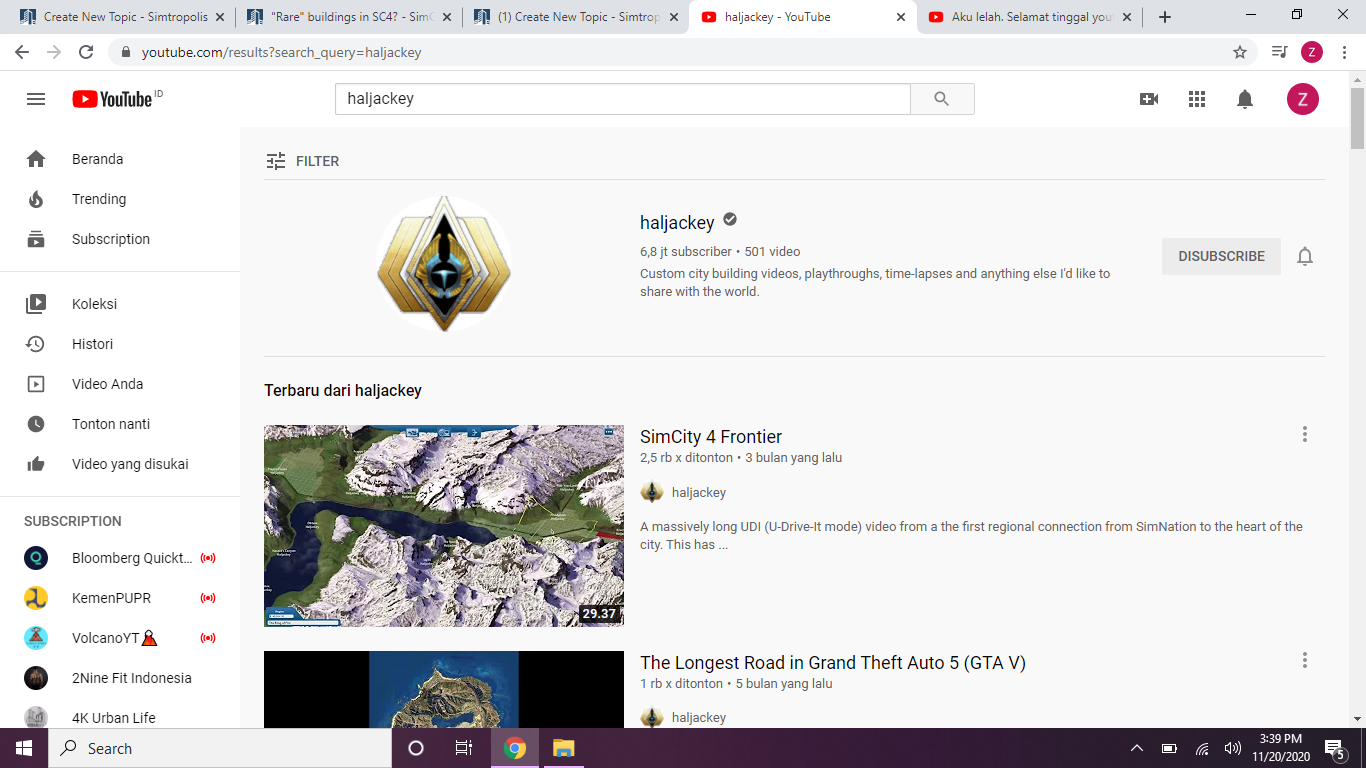
Task: Click the Koleksi library icon
Action: (36, 304)
